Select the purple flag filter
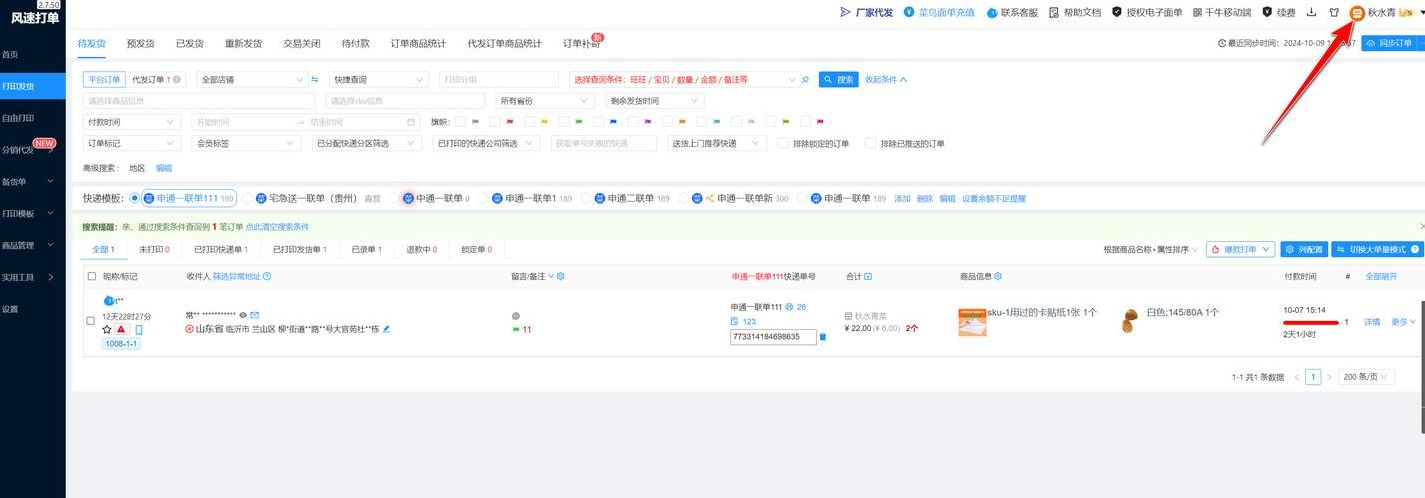1425x498 pixels. pos(647,122)
